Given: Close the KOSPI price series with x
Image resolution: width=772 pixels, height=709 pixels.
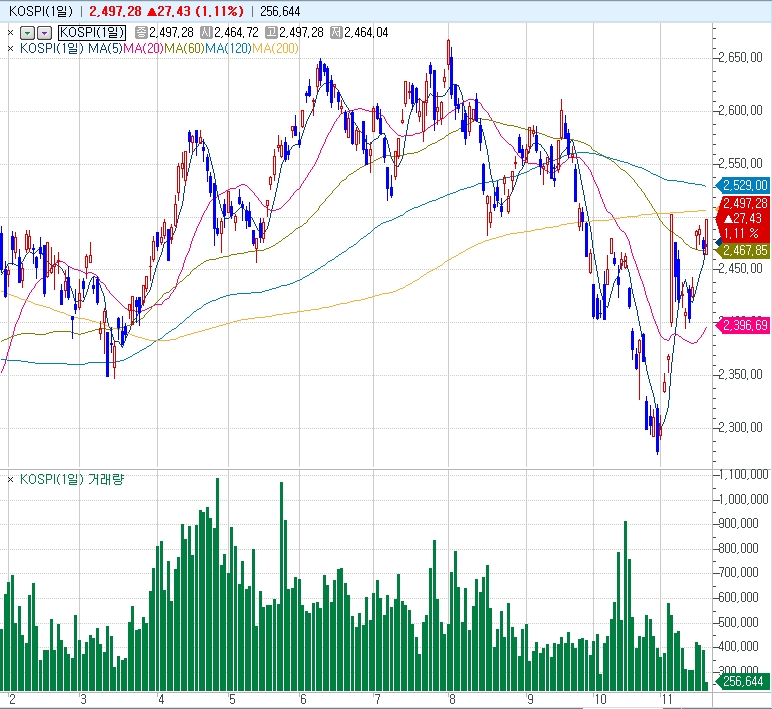Looking at the screenshot, I should (10, 32).
